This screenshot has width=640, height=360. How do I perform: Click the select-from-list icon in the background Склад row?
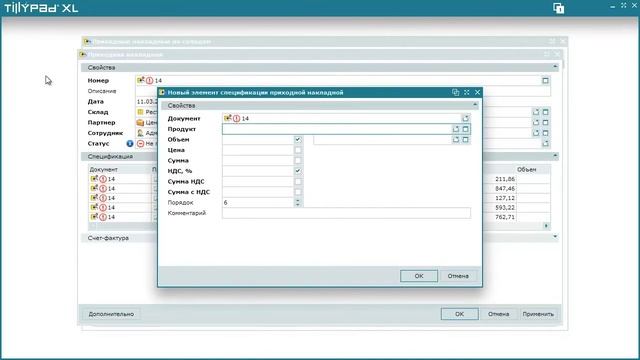click(545, 112)
